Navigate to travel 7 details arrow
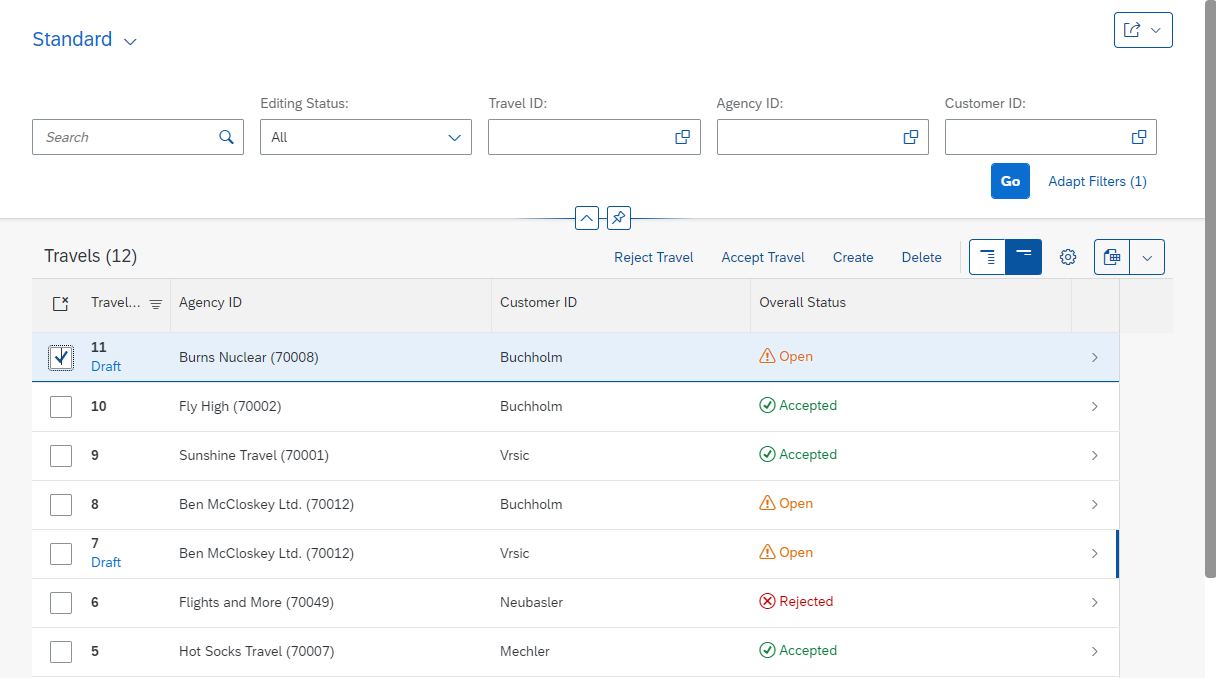This screenshot has width=1216, height=678. tap(1095, 553)
